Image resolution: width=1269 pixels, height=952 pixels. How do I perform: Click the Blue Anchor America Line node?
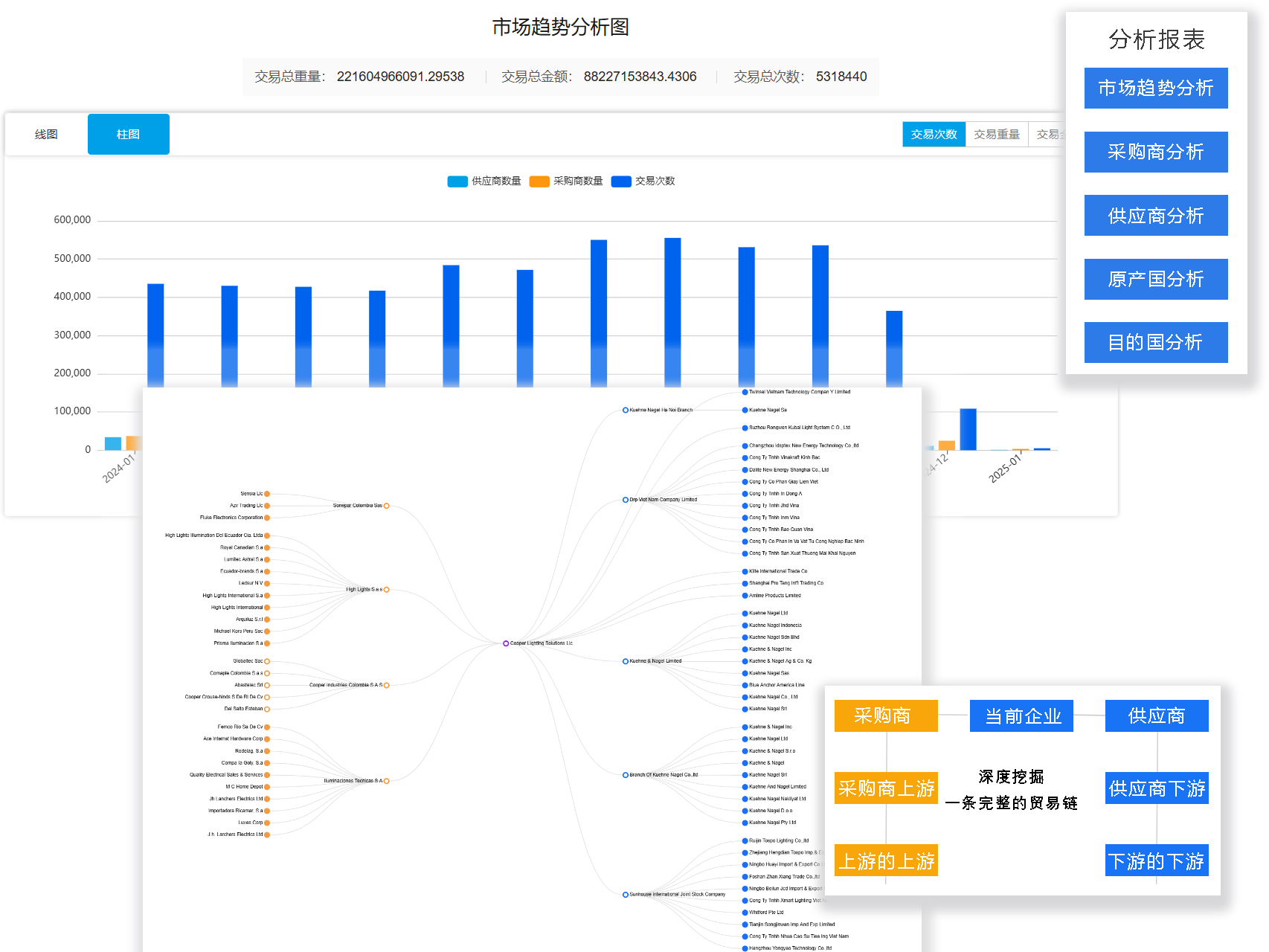click(x=745, y=685)
